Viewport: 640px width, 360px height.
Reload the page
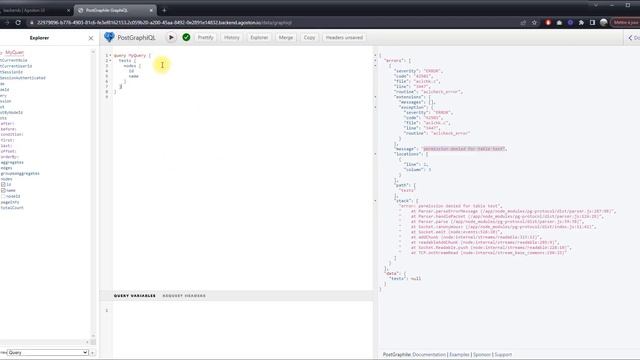click(18, 22)
